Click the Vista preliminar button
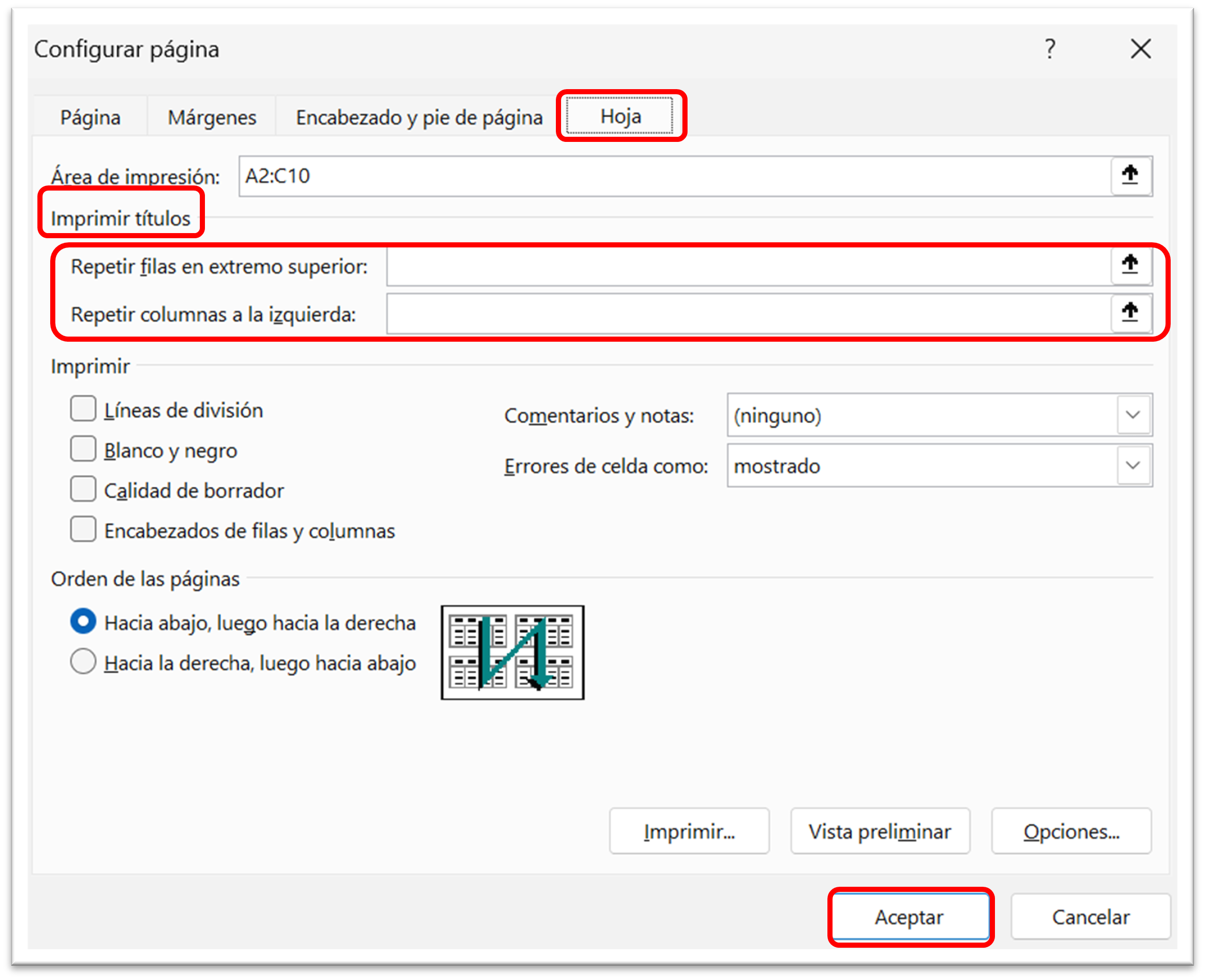Viewport: 1205px width, 980px height. tap(880, 831)
